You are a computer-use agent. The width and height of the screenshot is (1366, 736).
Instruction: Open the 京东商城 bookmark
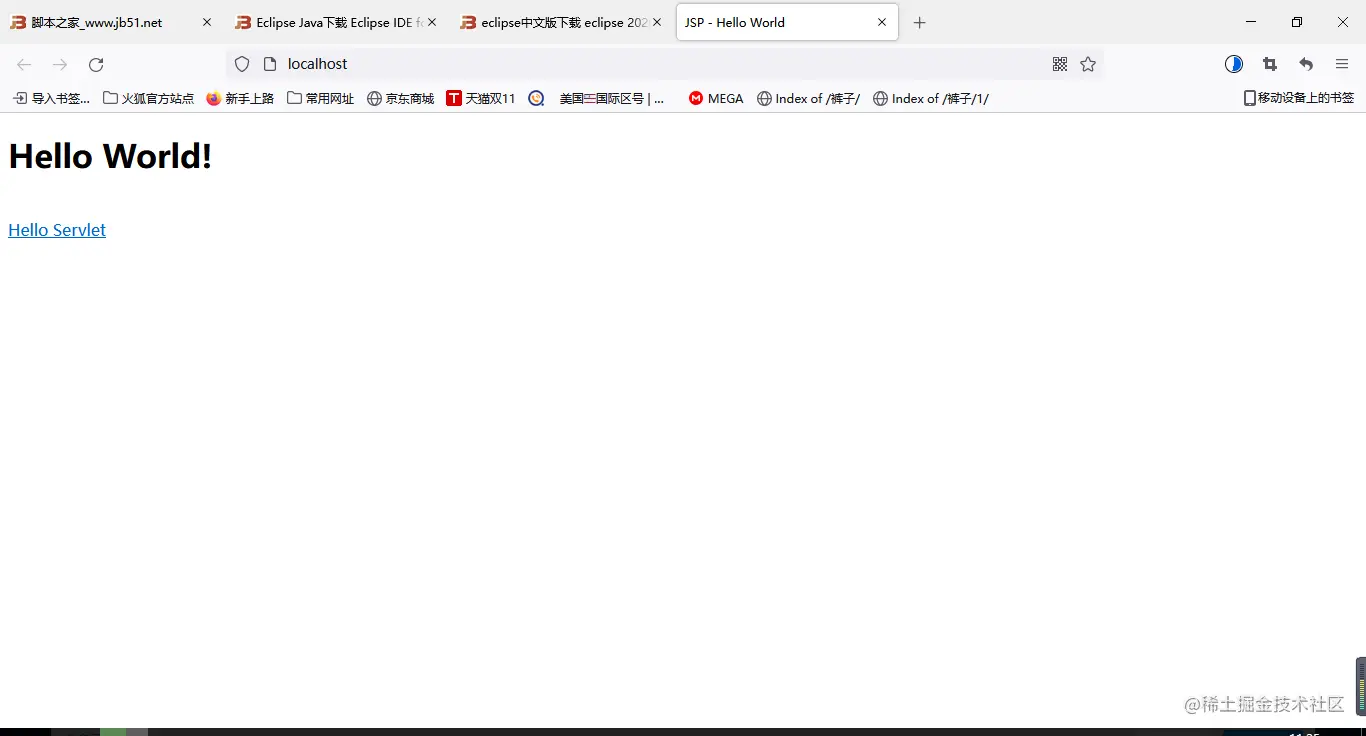(x=401, y=98)
